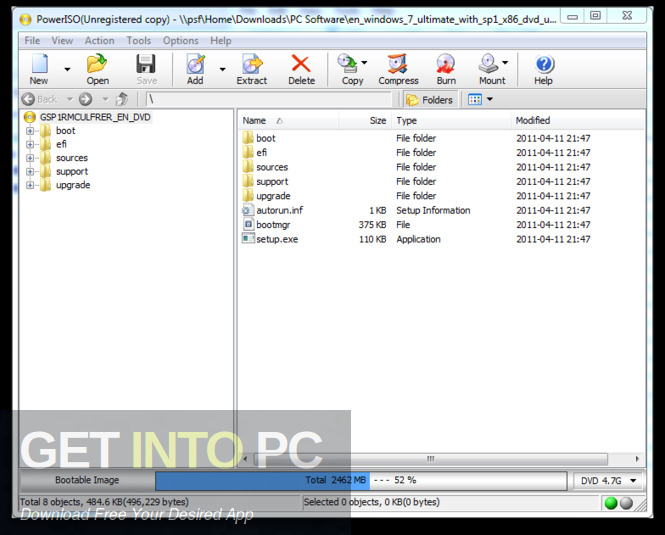Open the Tools menu

click(139, 41)
